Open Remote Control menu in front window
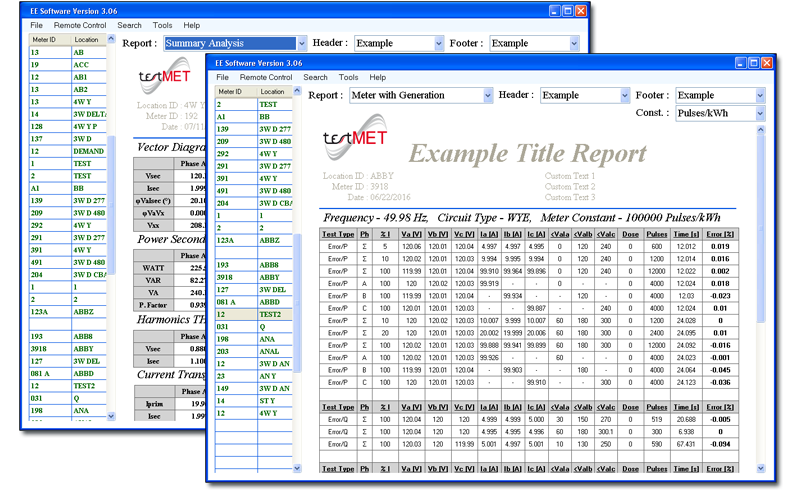Viewport: 800px width, 492px height. click(x=266, y=77)
